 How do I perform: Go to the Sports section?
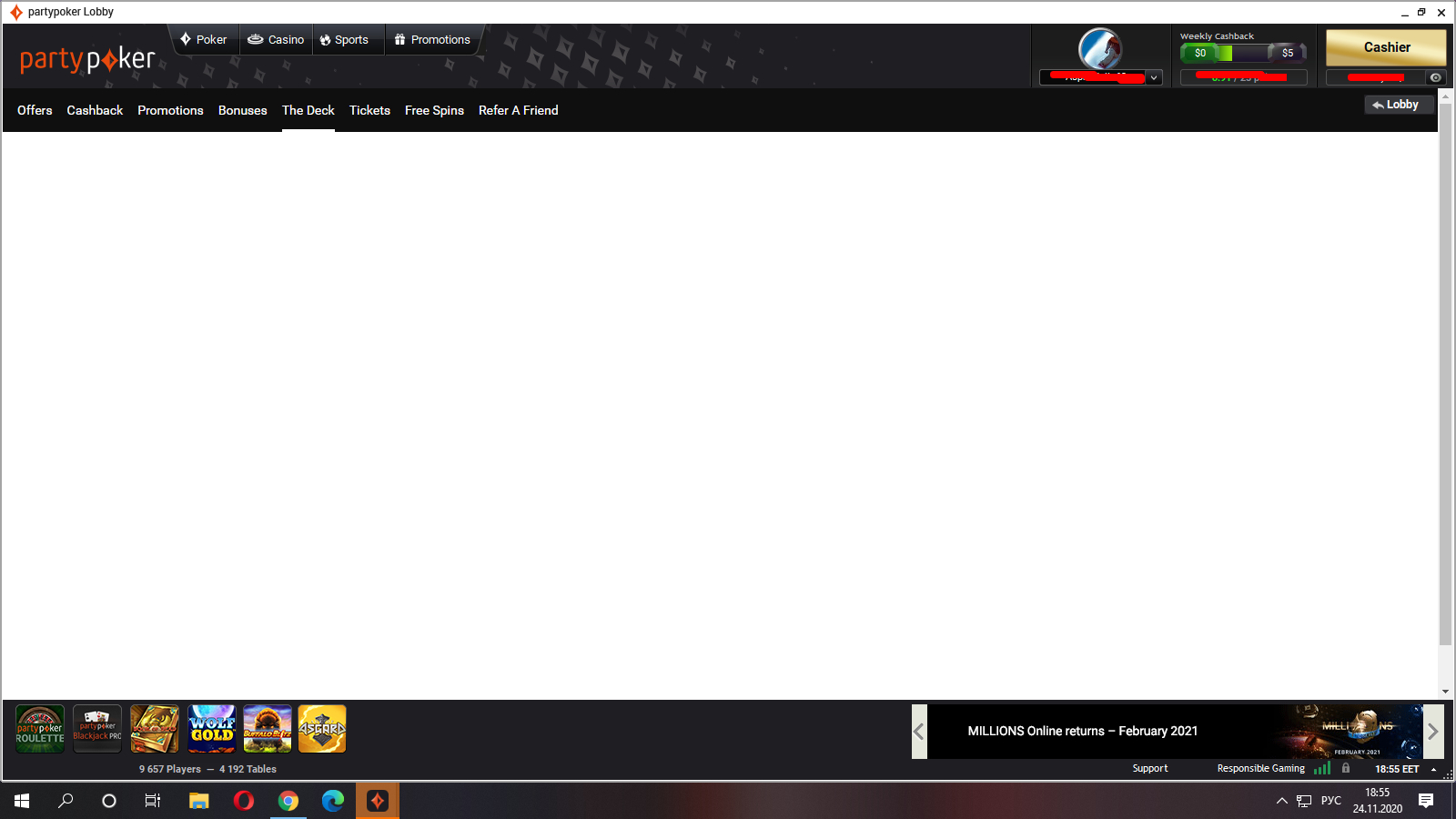(344, 39)
